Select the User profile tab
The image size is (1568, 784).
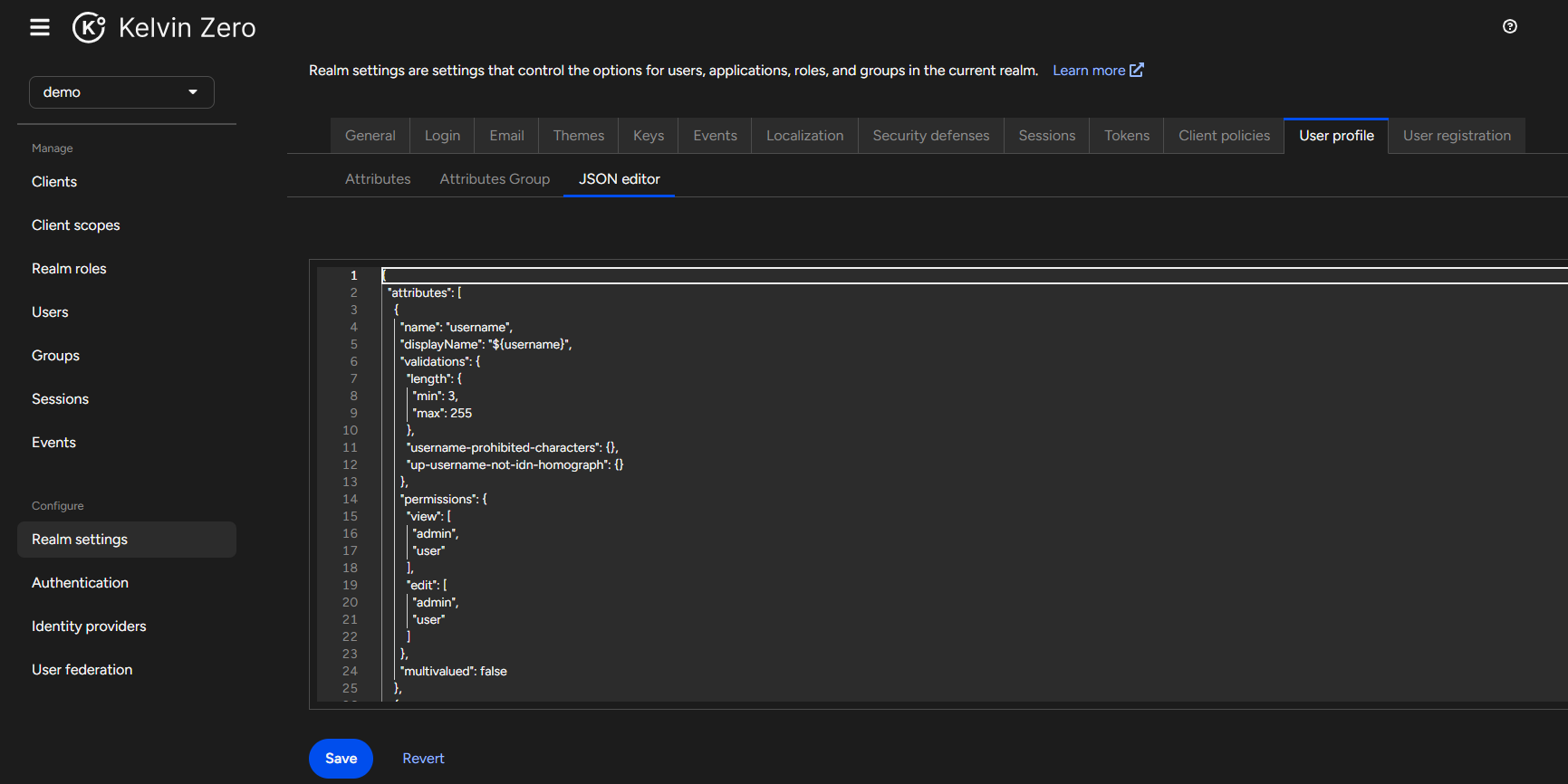(1337, 136)
